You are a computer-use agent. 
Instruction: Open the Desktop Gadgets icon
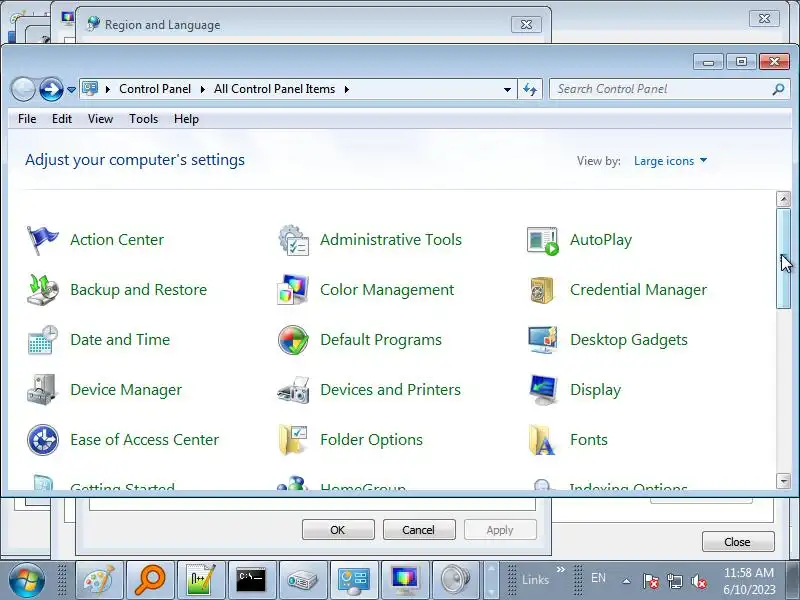[542, 340]
